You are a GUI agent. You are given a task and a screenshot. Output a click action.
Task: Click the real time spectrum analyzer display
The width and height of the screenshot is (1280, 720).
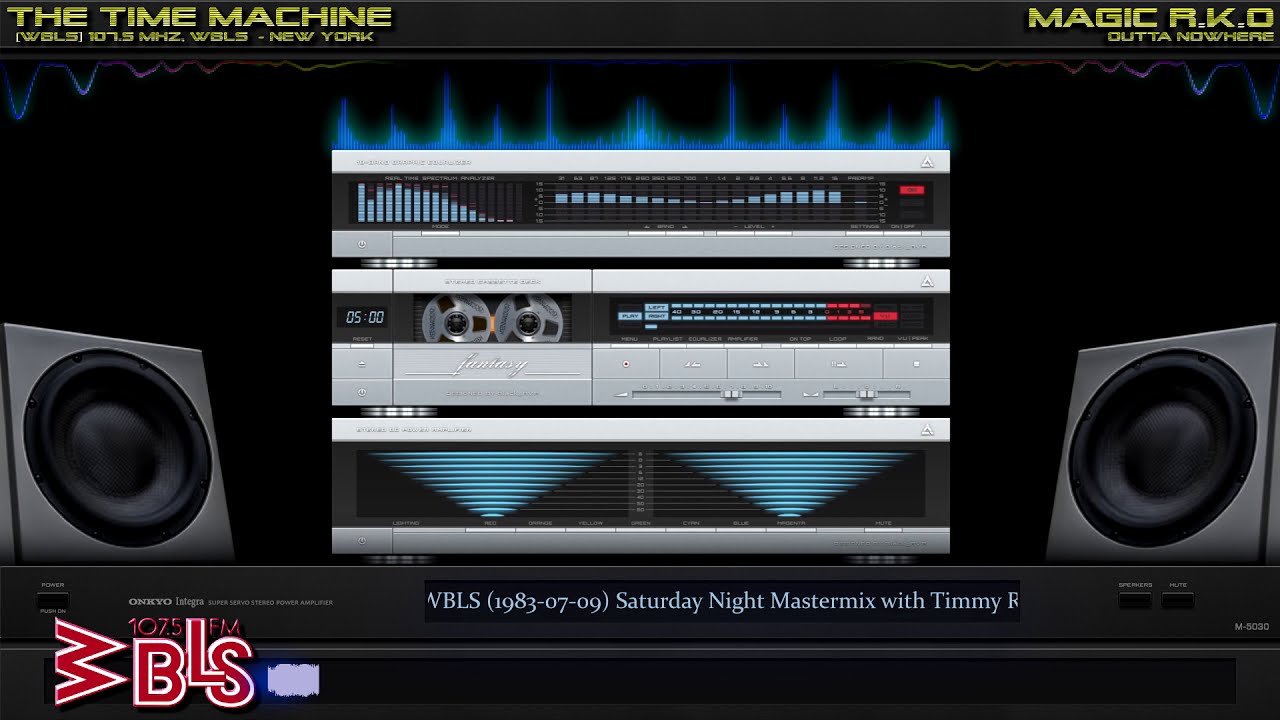click(439, 202)
